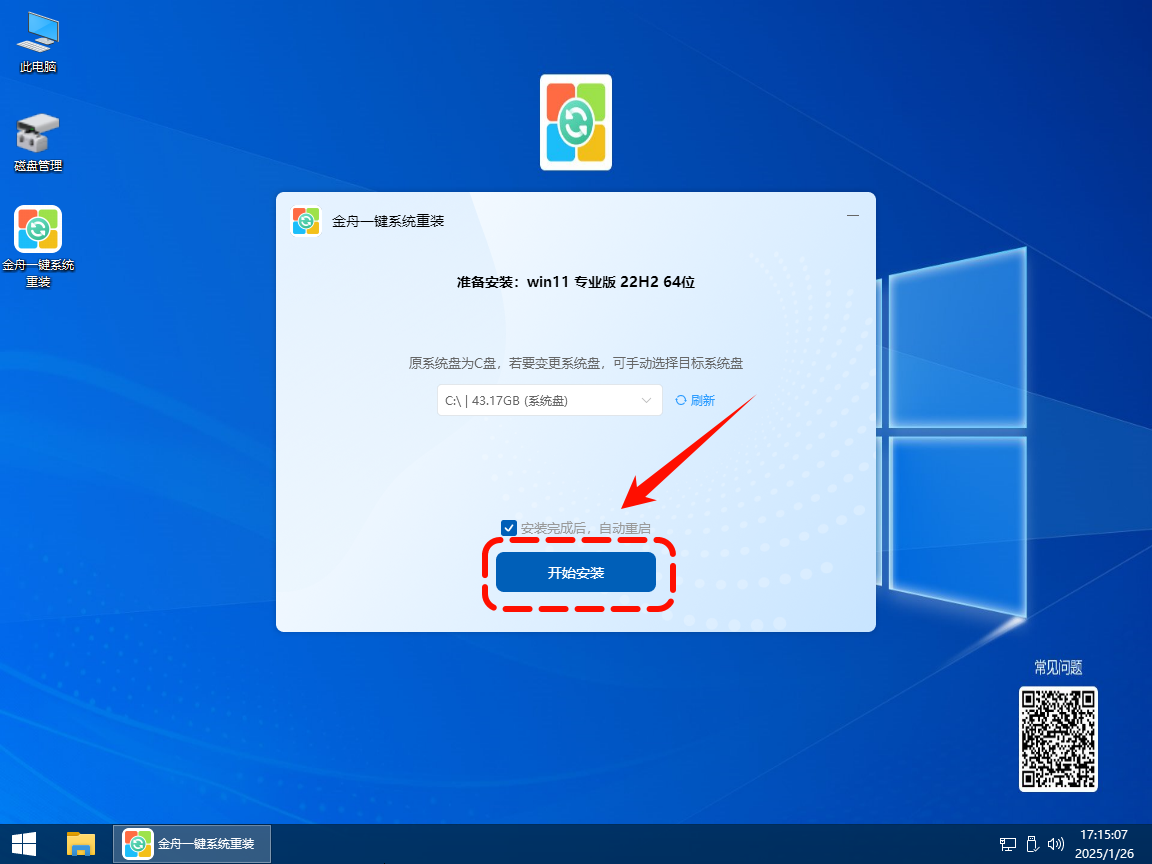The height and width of the screenshot is (864, 1152).
Task: Open File Explorer from the taskbar
Action: coord(80,844)
